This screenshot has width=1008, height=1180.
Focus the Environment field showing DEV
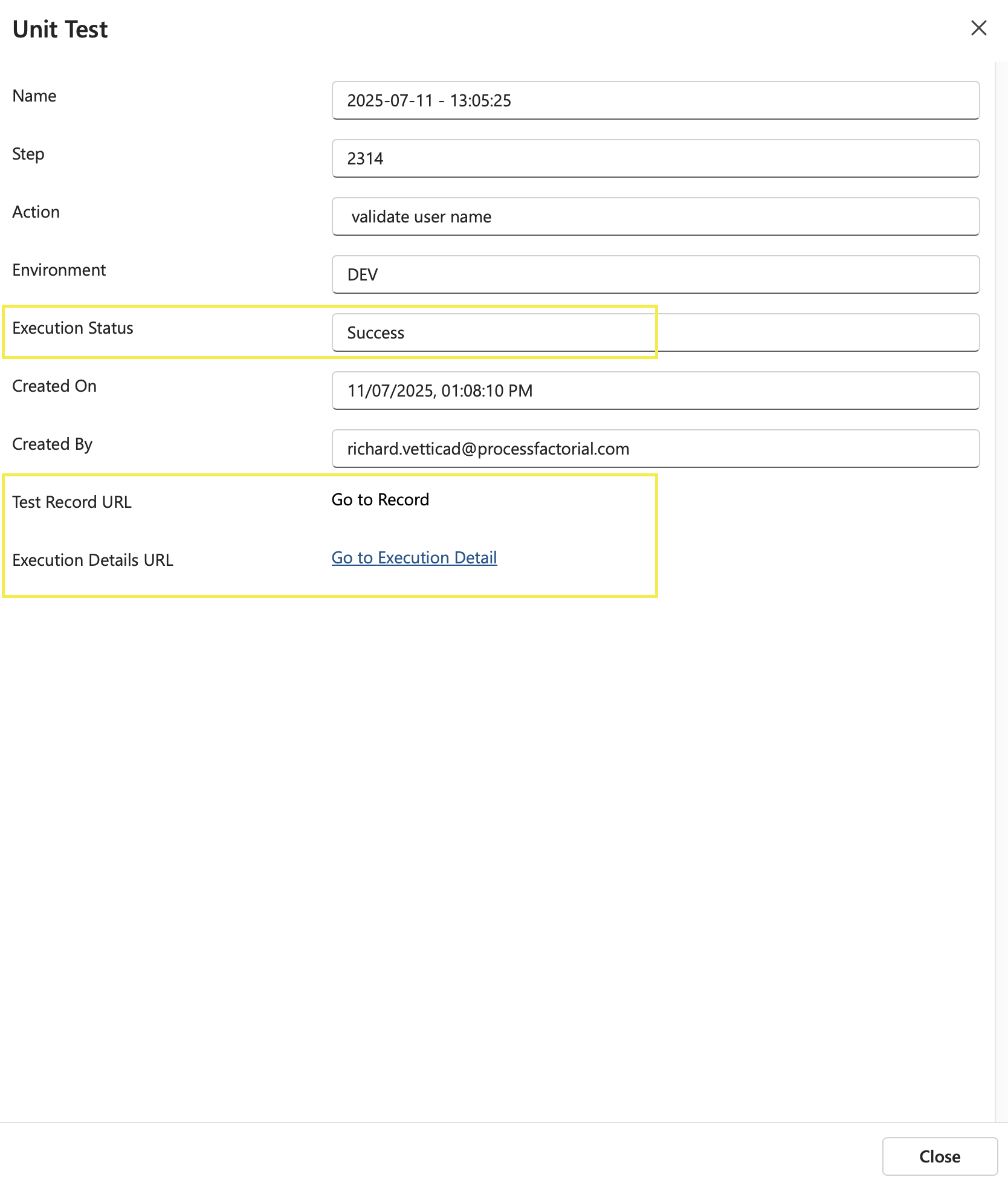(x=655, y=274)
